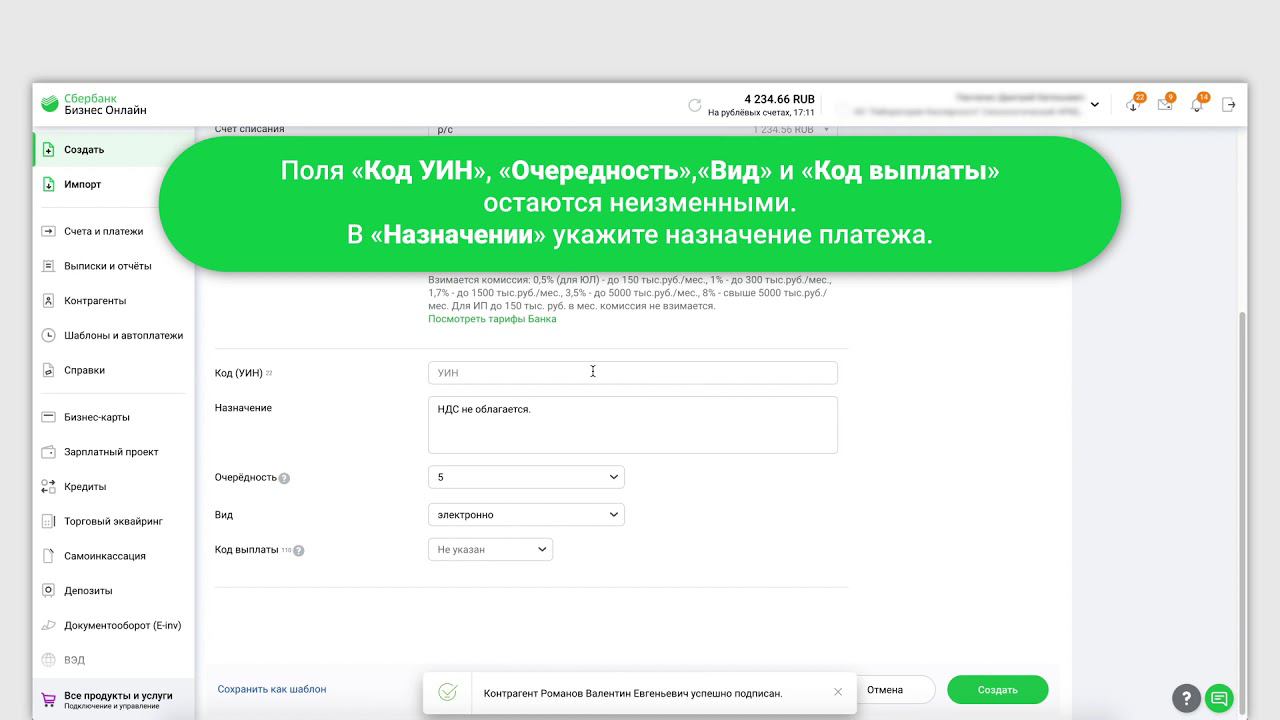Click the Sberbank logo icon
Image resolution: width=1280 pixels, height=720 pixels.
pyautogui.click(x=50, y=104)
